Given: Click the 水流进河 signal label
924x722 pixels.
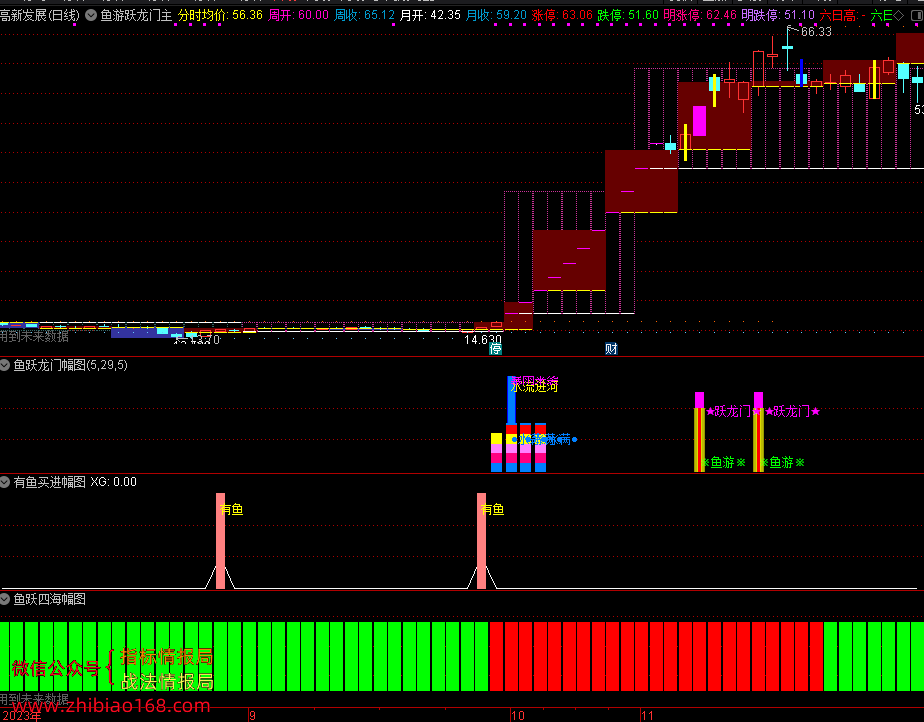Looking at the screenshot, I should [x=534, y=387].
